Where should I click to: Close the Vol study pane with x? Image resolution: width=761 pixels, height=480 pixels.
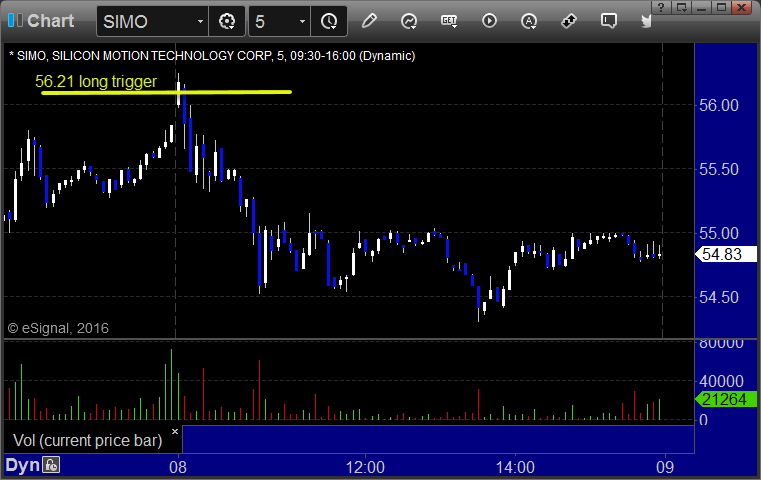175,431
